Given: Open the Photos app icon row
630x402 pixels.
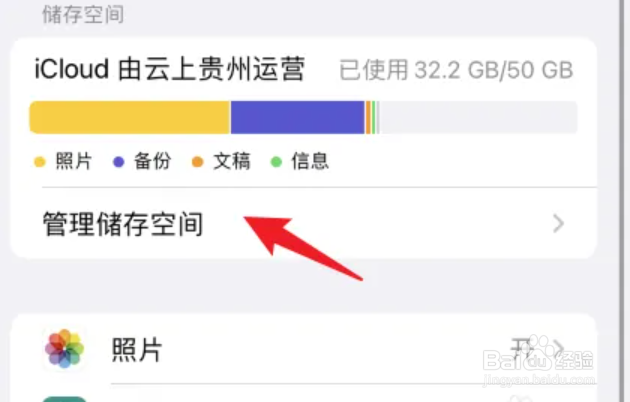Looking at the screenshot, I should tap(303, 349).
